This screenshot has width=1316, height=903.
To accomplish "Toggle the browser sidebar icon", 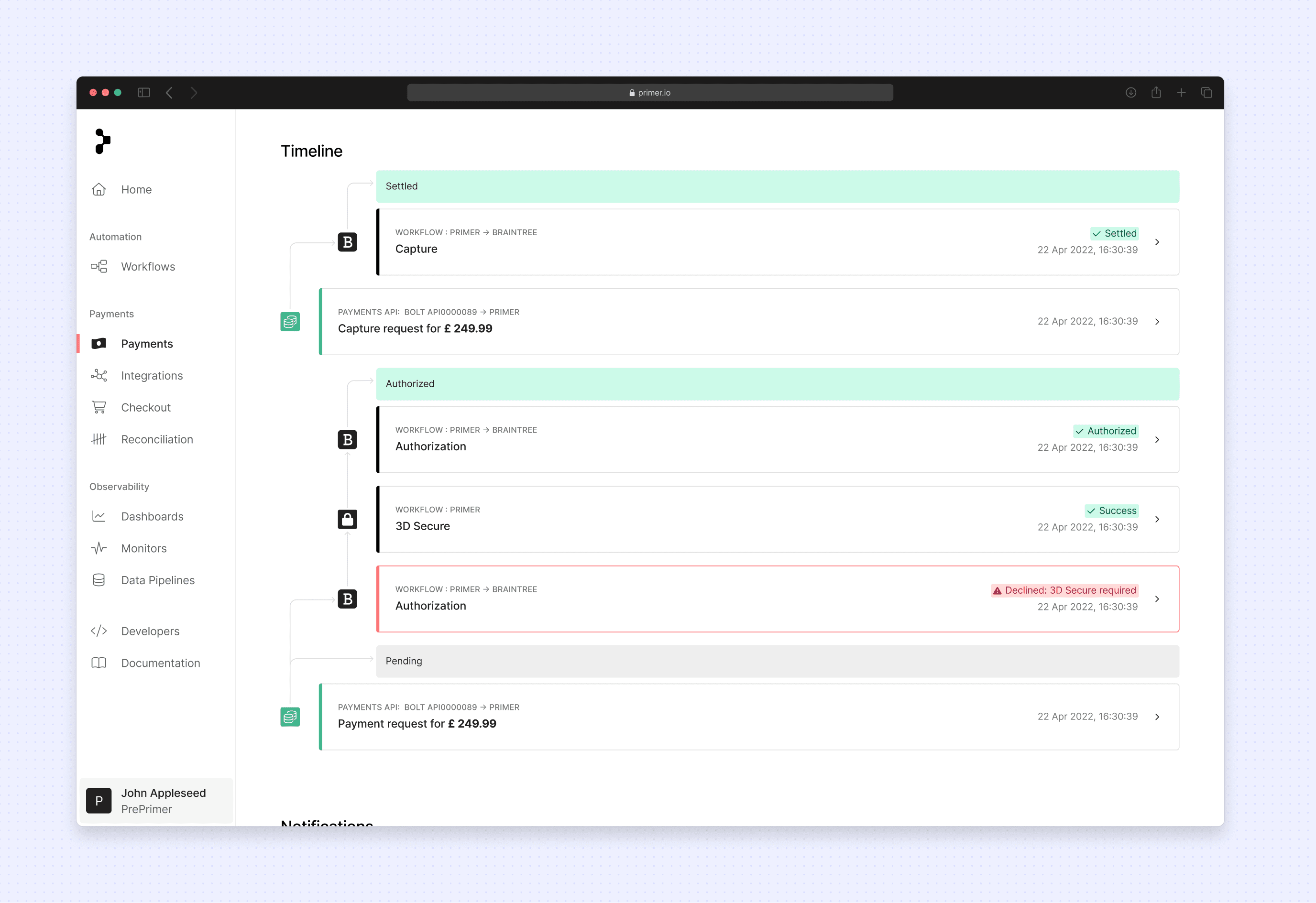I will 144,93.
